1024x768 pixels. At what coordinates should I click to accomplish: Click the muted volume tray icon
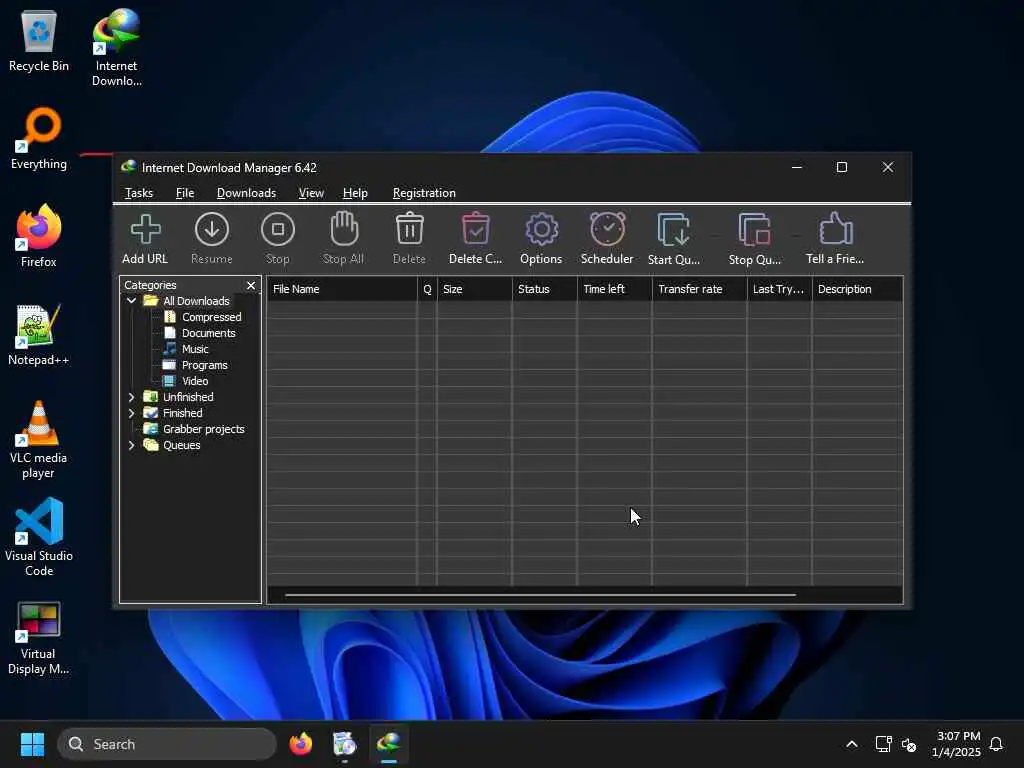[x=908, y=744]
